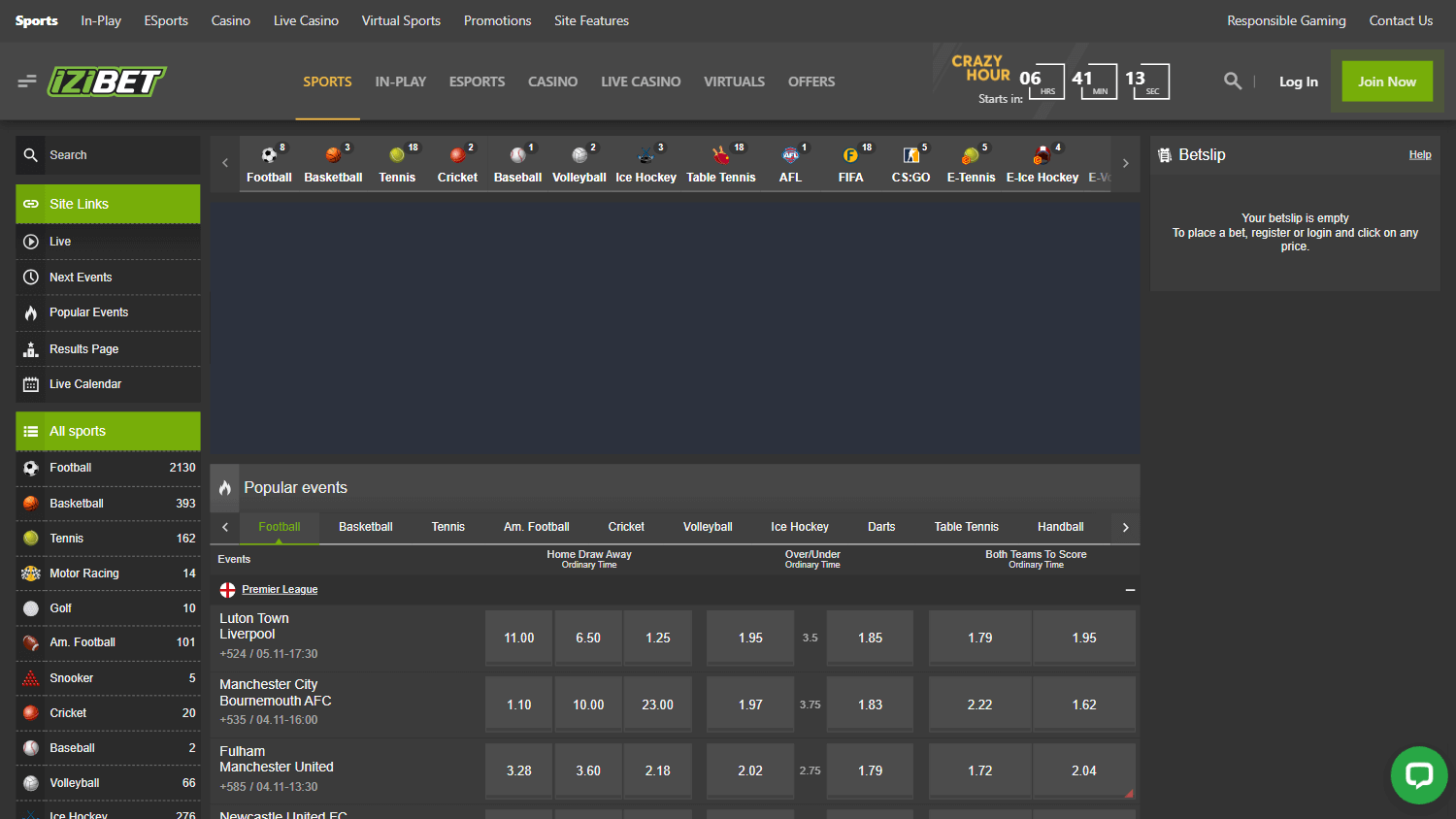Open Live from Site Links sidebar
Image resolution: width=1456 pixels, height=819 pixels.
point(108,242)
